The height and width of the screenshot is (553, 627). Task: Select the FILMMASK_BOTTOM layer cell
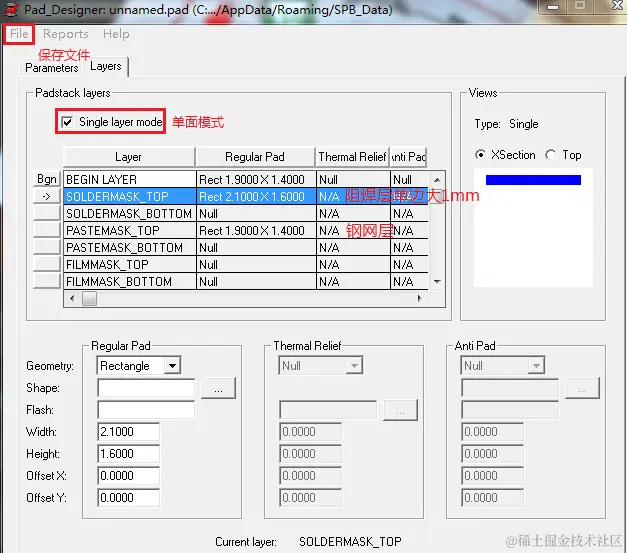(130, 281)
